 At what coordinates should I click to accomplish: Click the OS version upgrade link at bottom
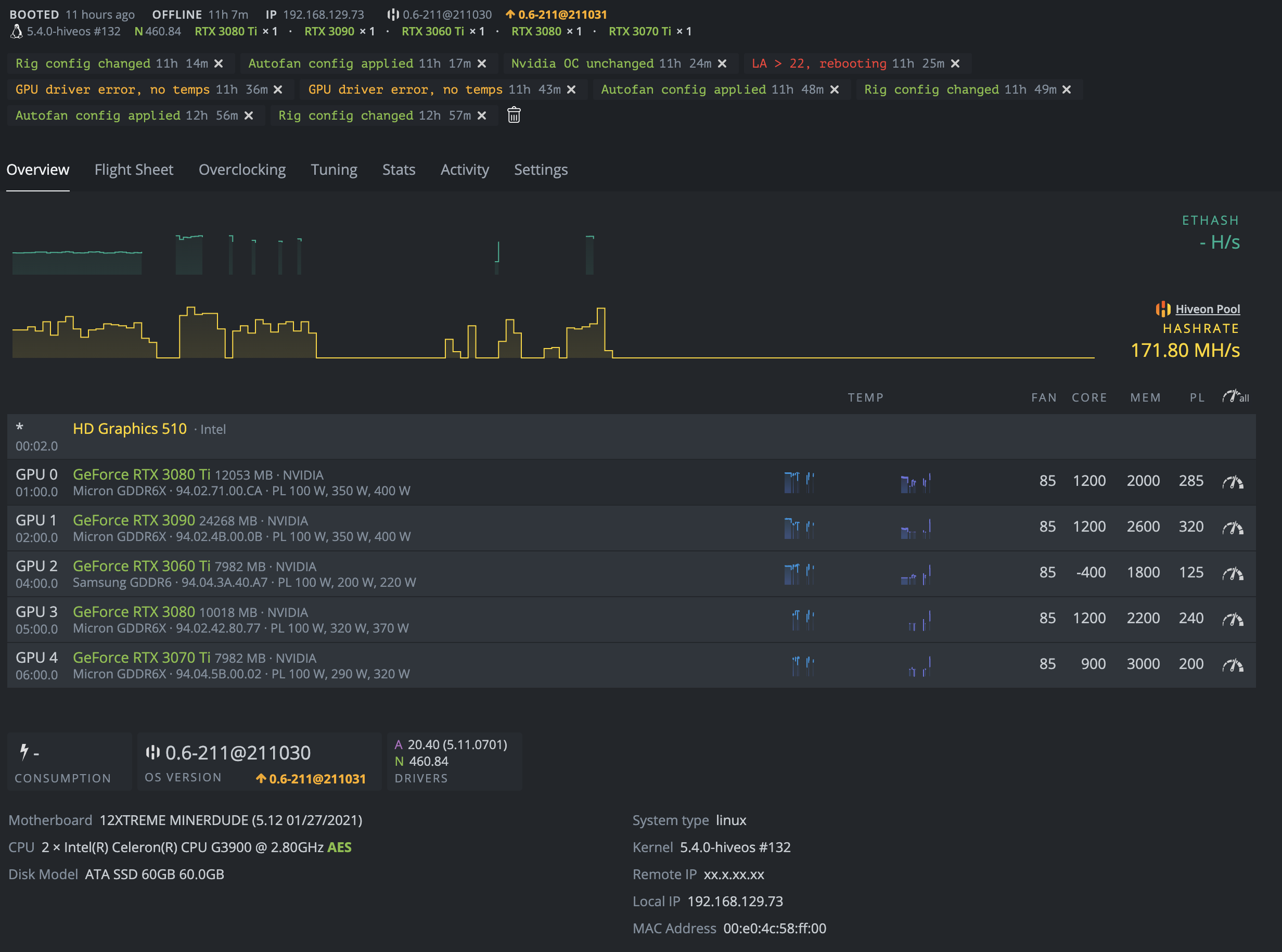point(311,779)
